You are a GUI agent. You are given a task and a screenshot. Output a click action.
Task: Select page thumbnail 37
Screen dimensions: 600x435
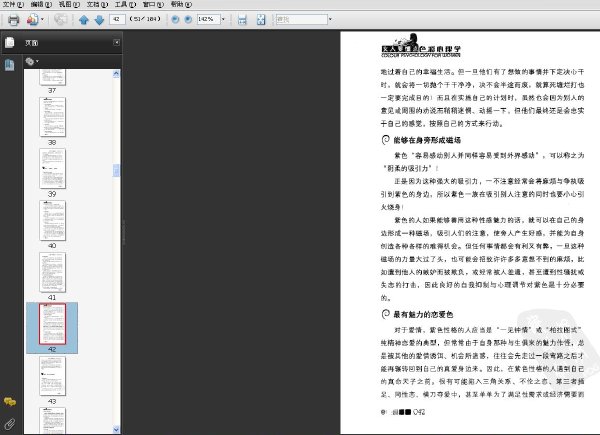coord(52,77)
